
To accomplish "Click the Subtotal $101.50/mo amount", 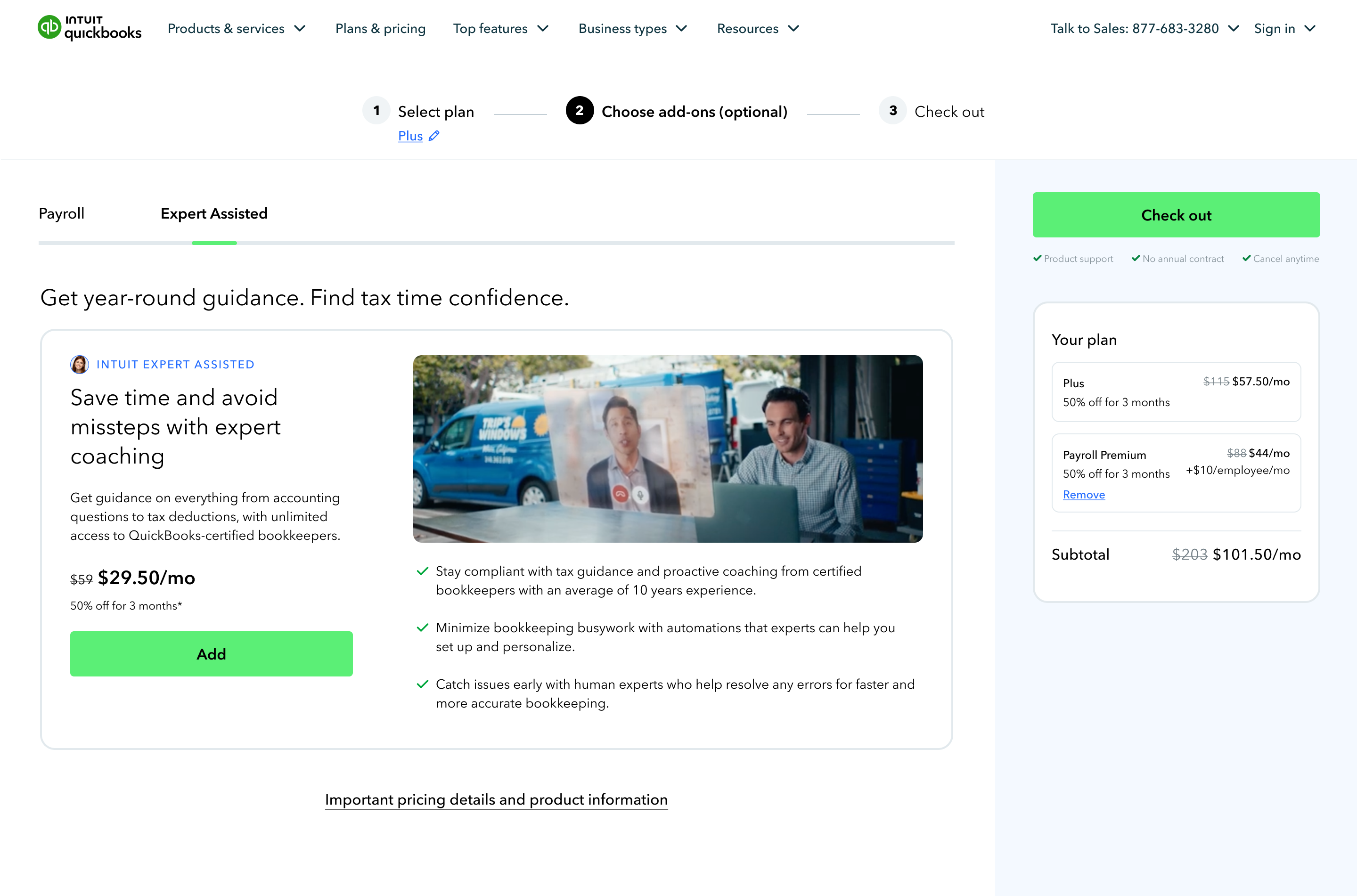I will coord(1257,554).
